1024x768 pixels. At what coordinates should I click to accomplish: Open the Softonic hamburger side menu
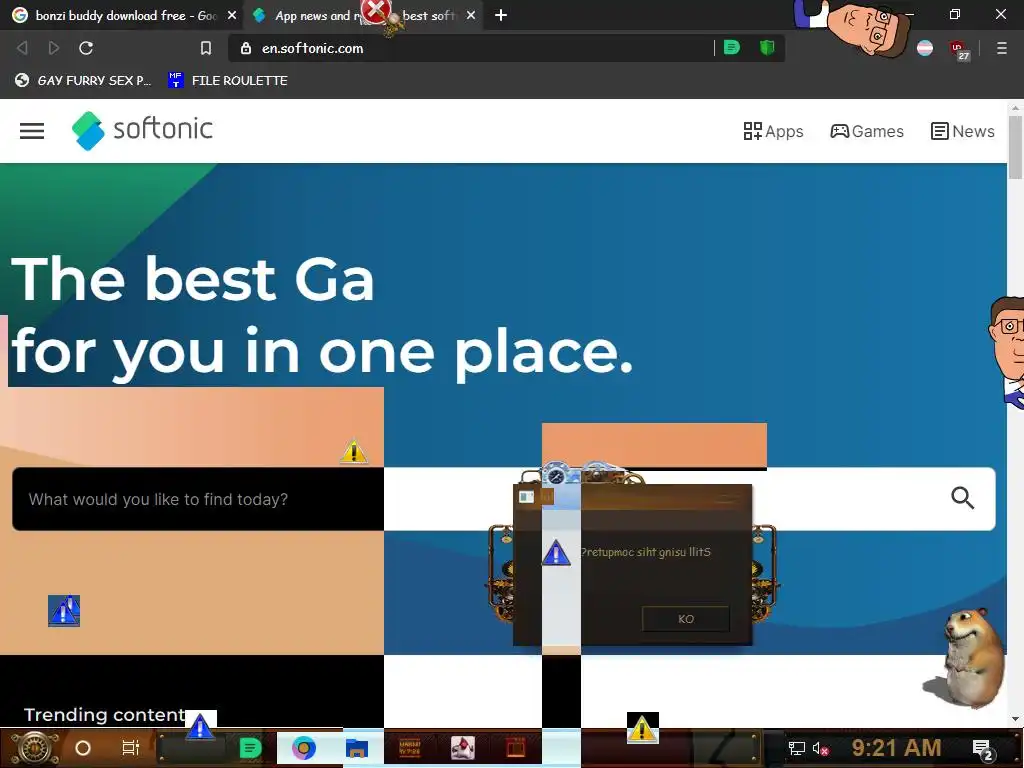[32, 131]
